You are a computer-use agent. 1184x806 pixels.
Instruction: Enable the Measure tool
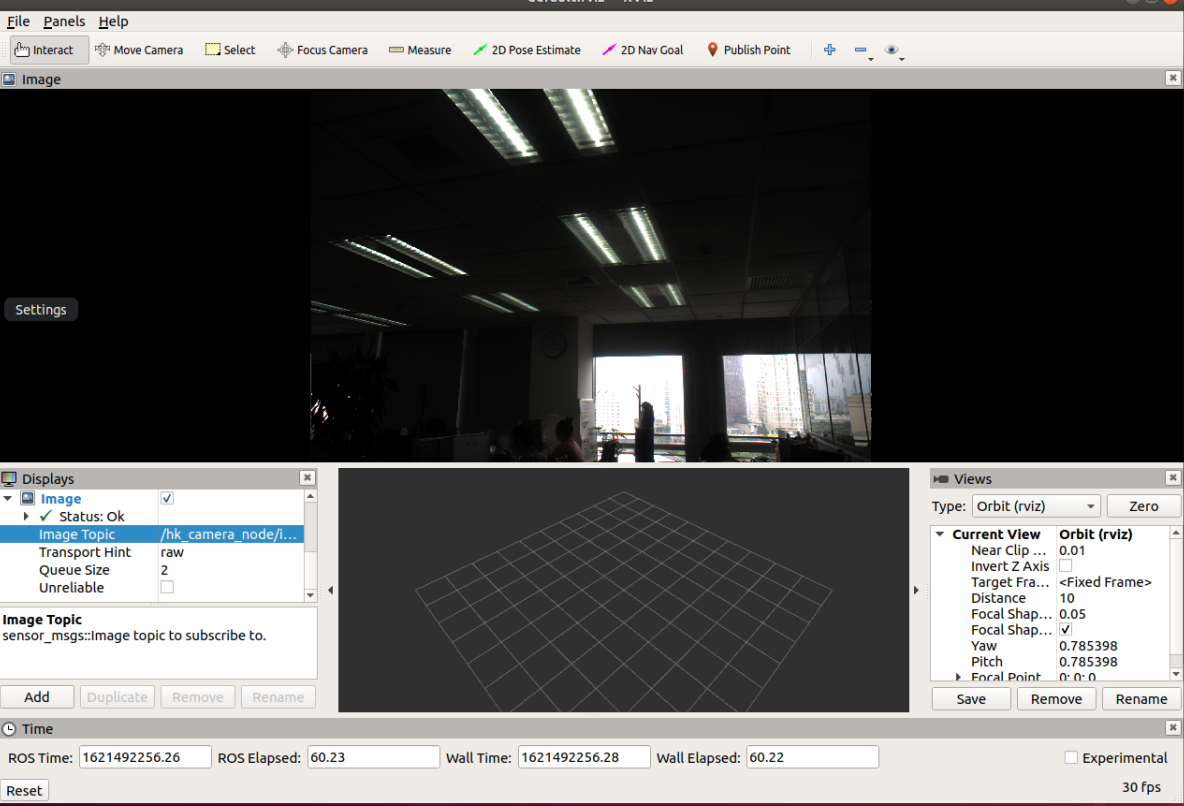click(419, 49)
